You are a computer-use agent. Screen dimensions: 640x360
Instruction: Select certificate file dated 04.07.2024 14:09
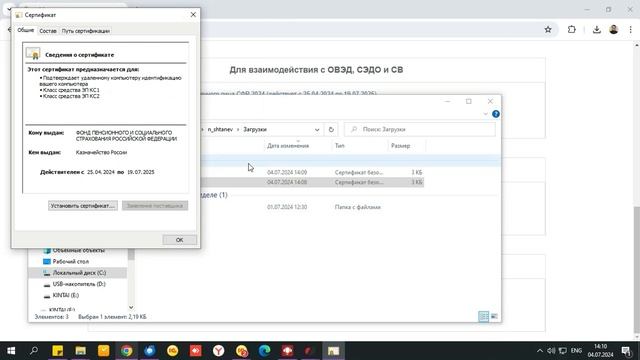point(312,173)
